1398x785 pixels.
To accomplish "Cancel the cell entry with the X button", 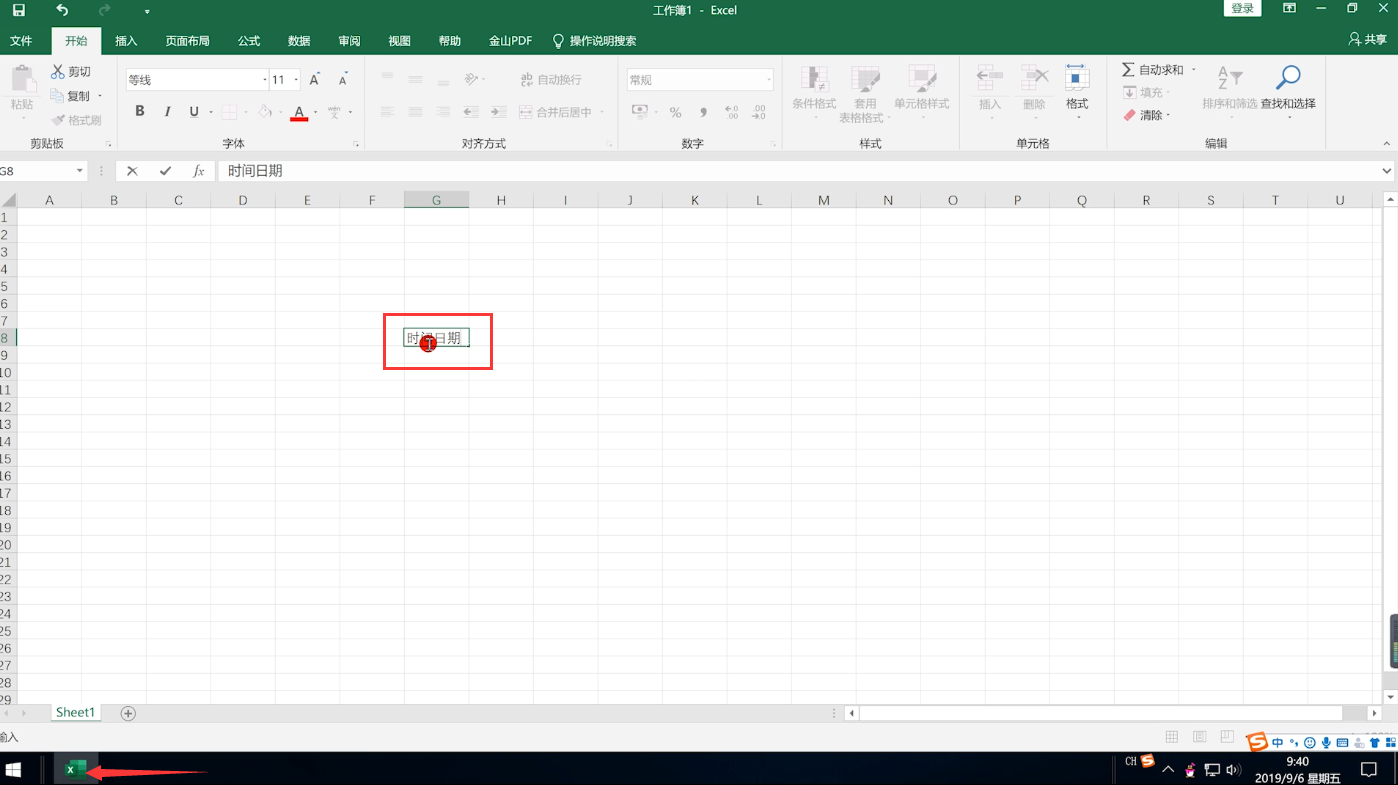I will [x=132, y=171].
